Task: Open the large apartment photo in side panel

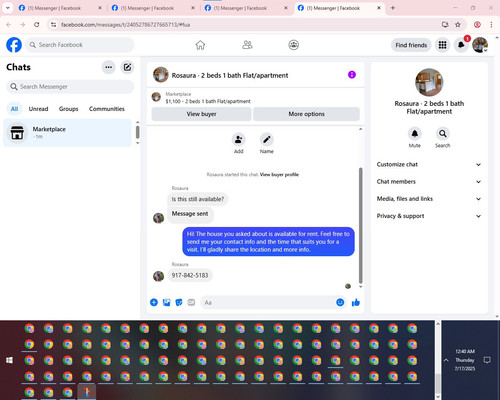Action: click(429, 82)
